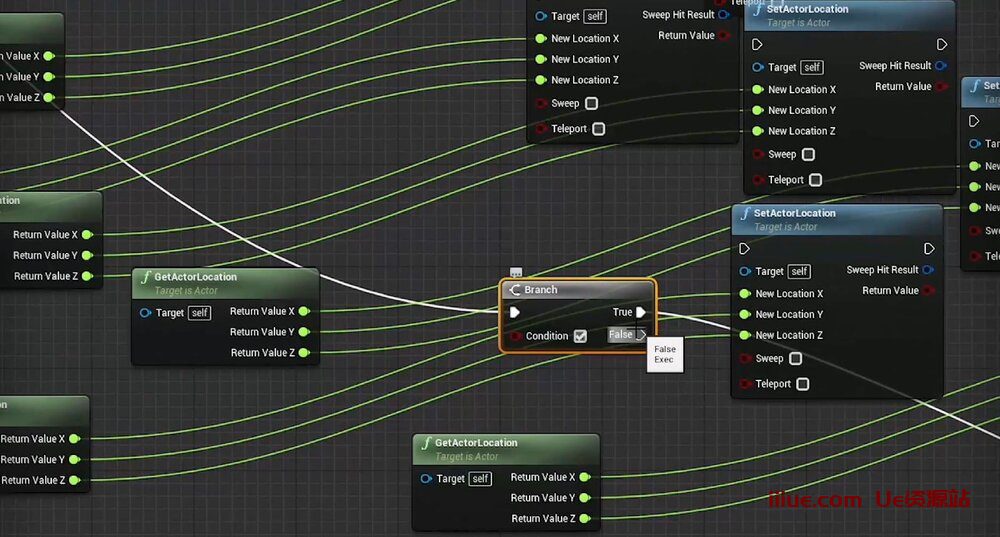Screen dimensions: 1000x537
Task: Enable Sweep checkbox on lower SetActorLocation node
Action: click(795, 358)
